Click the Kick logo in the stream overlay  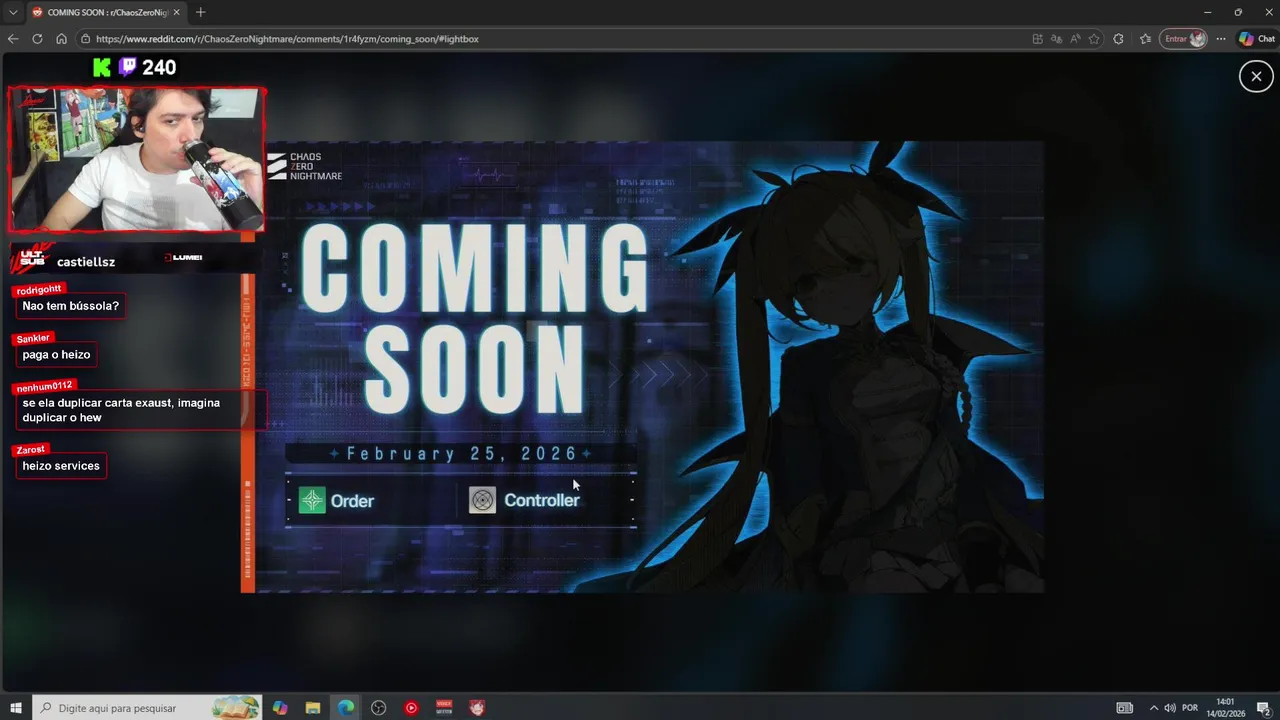click(x=102, y=67)
